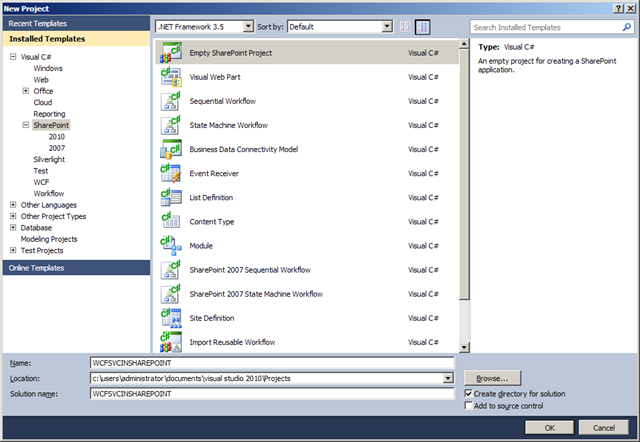Collapse the Visual C# tree node
This screenshot has height=442, width=640.
13,57
